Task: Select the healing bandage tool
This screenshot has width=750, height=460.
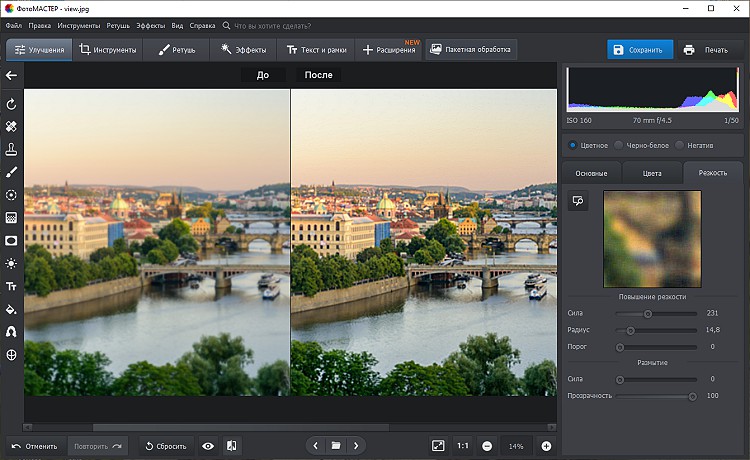Action: [11, 127]
